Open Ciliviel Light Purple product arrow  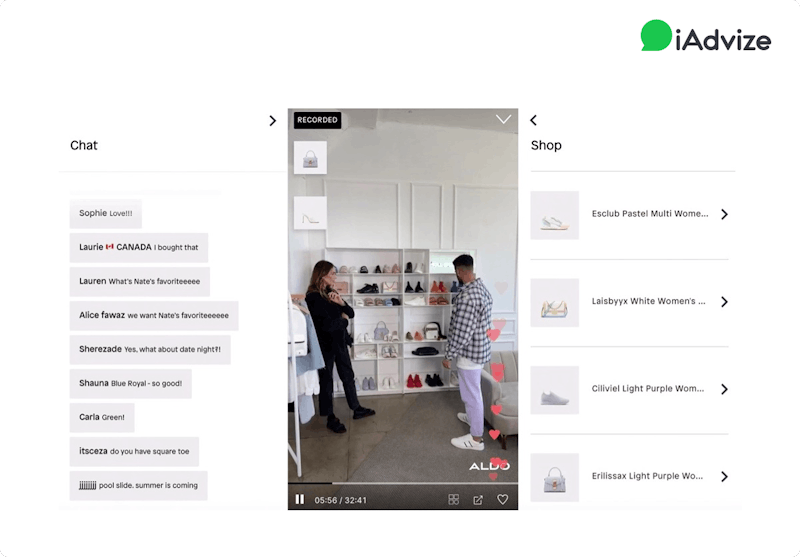(724, 389)
